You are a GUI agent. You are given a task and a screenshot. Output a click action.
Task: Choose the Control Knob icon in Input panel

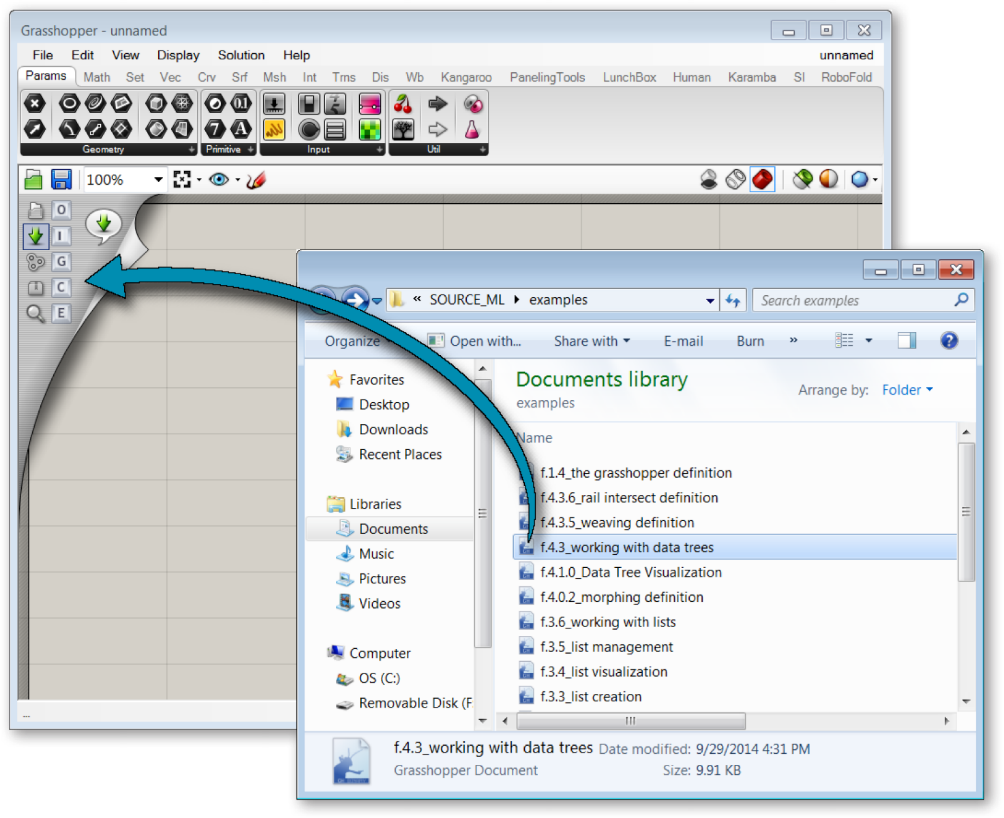pos(309,129)
